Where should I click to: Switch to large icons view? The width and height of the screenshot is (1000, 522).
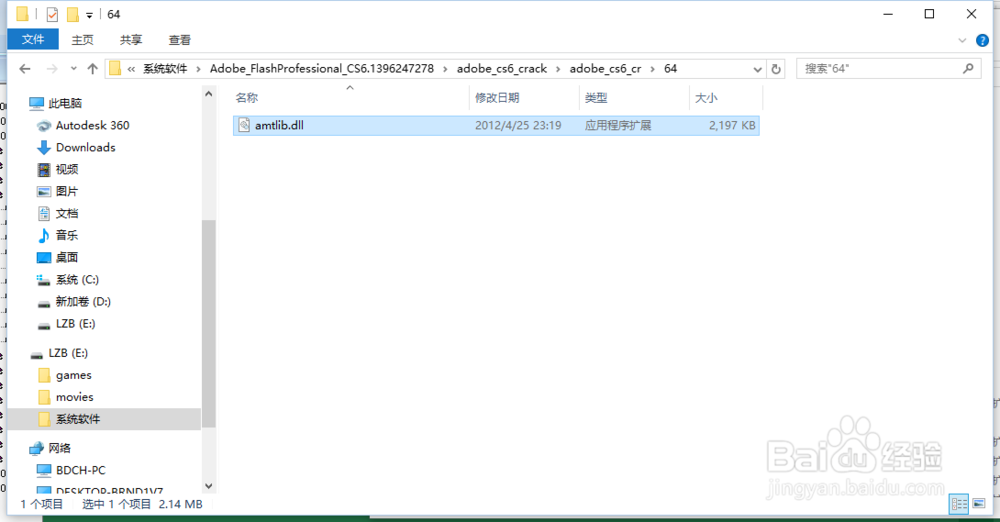[979, 503]
